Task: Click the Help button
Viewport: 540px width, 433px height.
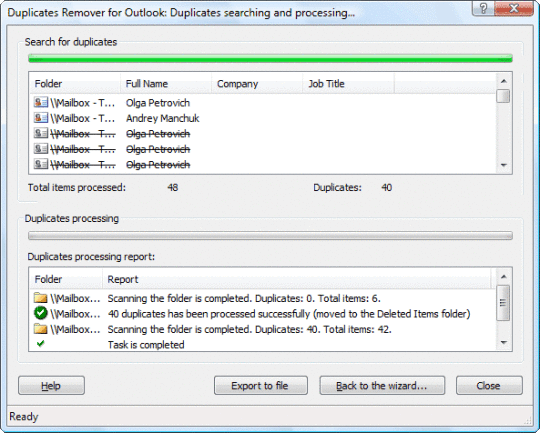Action: [51, 385]
